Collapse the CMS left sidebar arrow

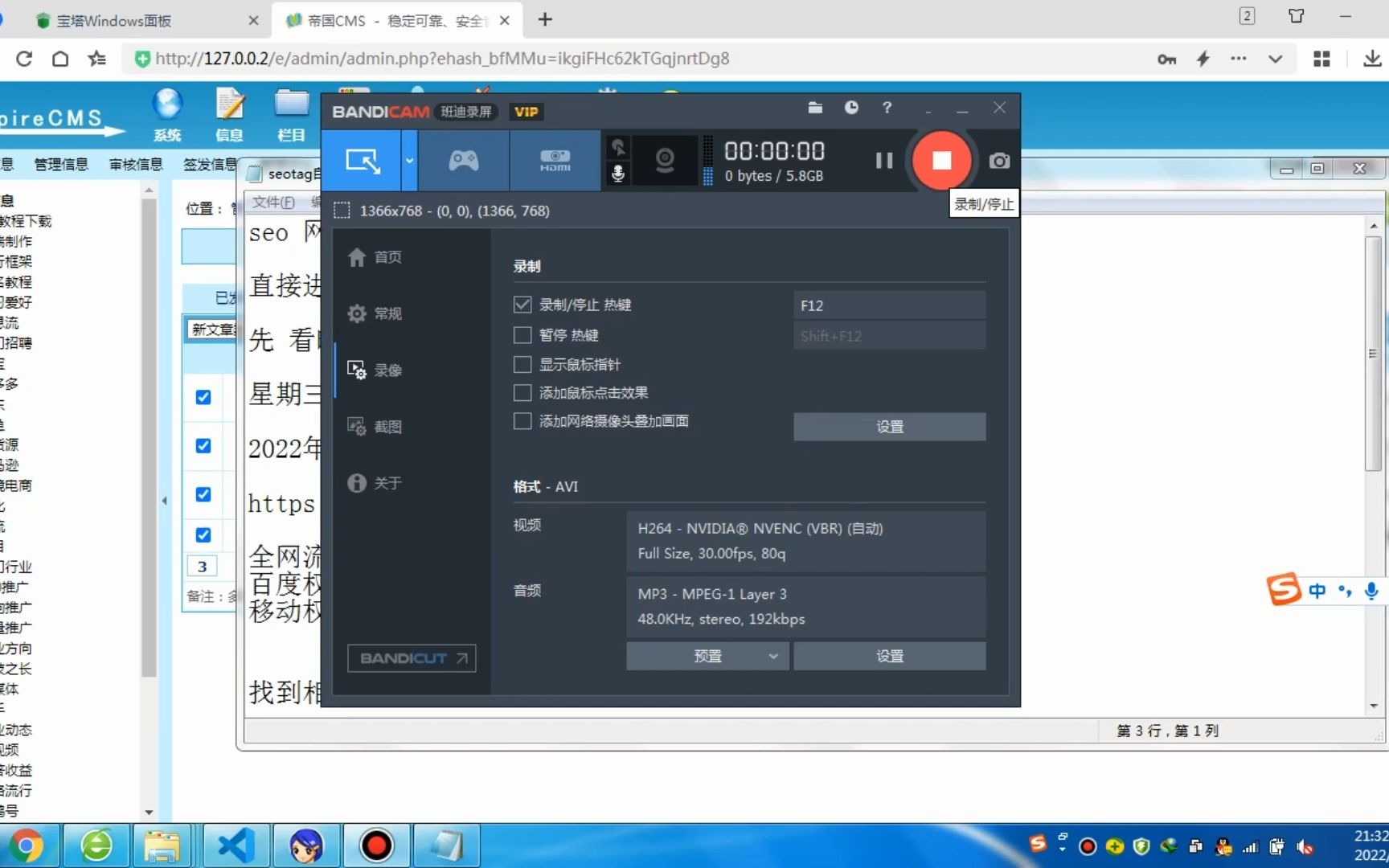(164, 501)
